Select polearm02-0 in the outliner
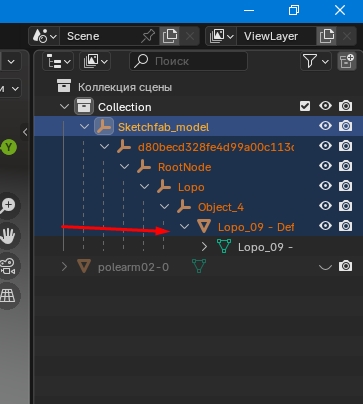The width and height of the screenshot is (363, 404). coord(133,267)
